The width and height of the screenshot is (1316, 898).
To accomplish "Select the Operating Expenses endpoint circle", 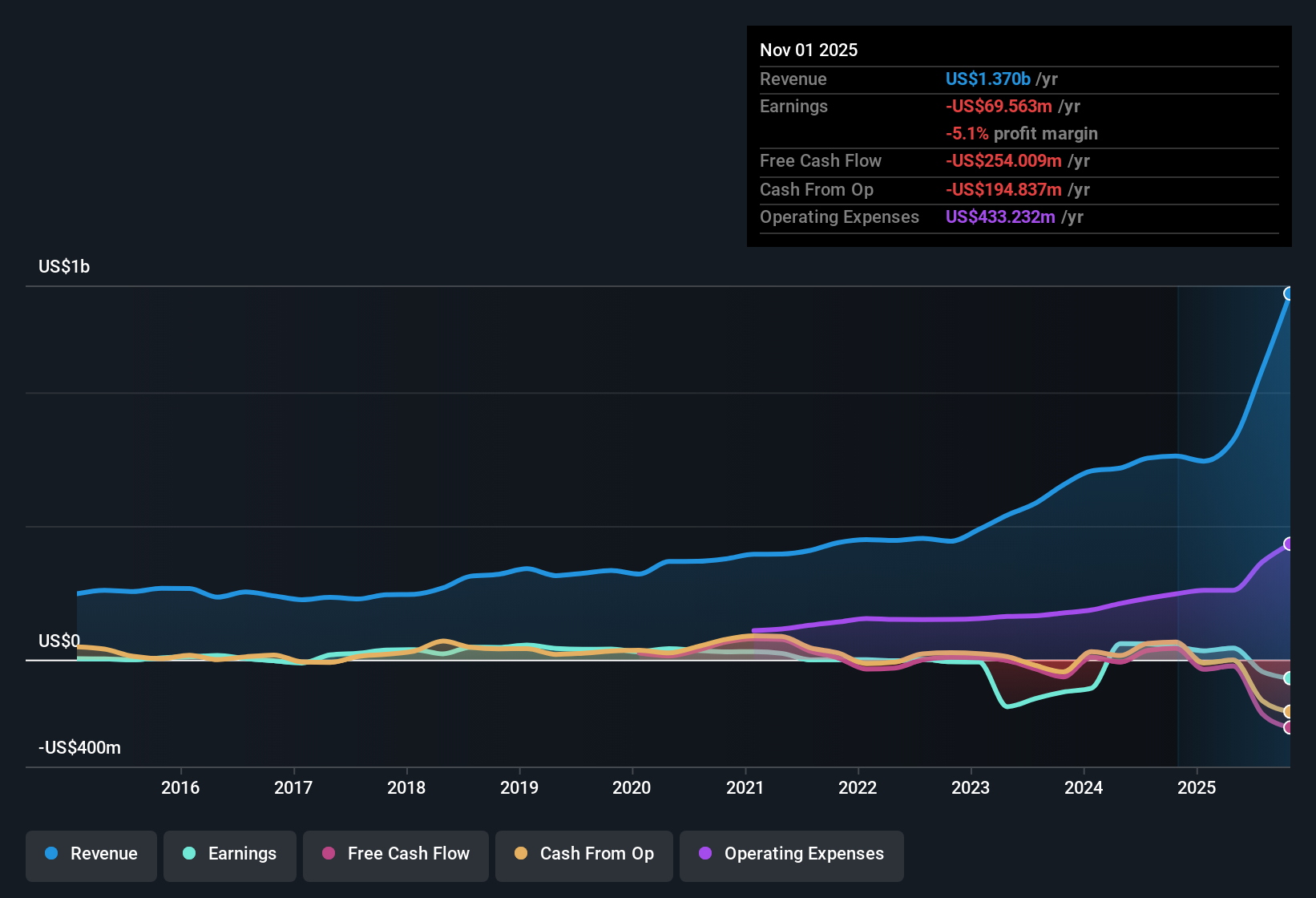I will coord(1289,544).
